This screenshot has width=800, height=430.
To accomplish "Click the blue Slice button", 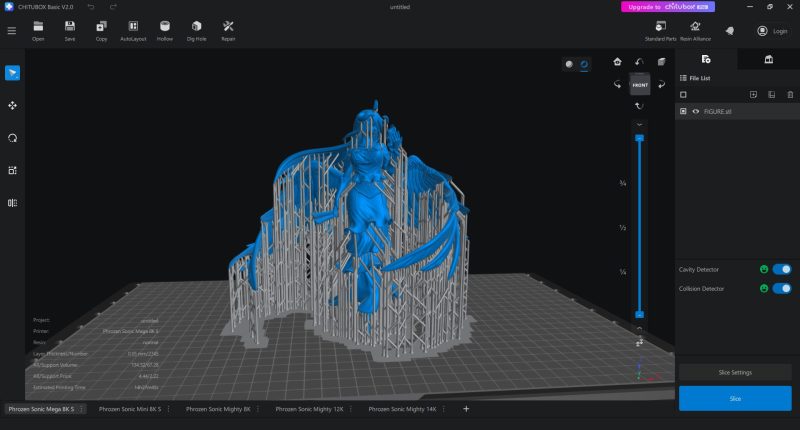I will pyautogui.click(x=735, y=398).
